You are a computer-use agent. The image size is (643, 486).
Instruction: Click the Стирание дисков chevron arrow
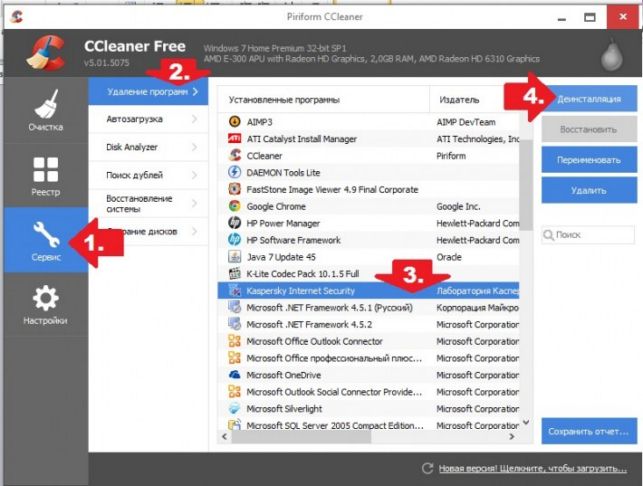[195, 231]
